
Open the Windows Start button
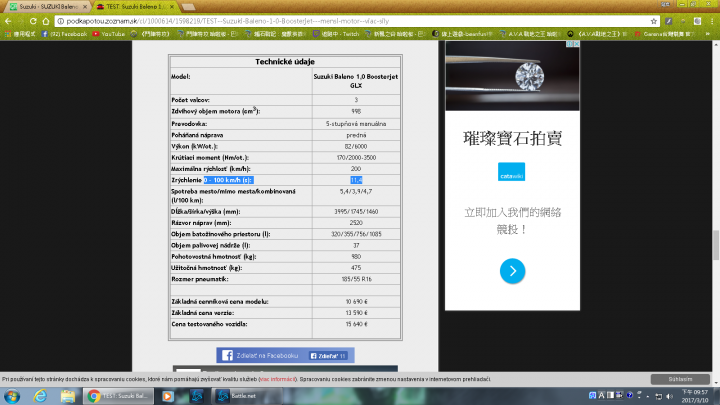11,396
